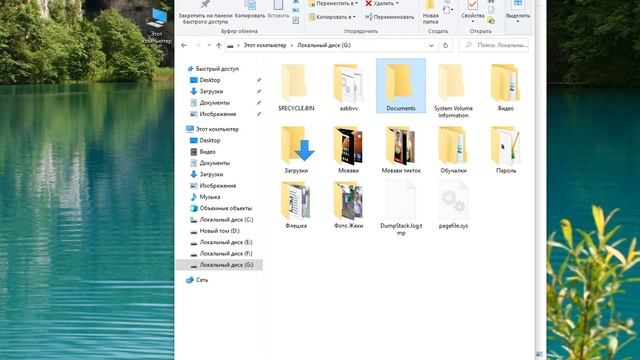
Task: Select Изображения under Быстрый доступ
Action: pyautogui.click(x=218, y=114)
